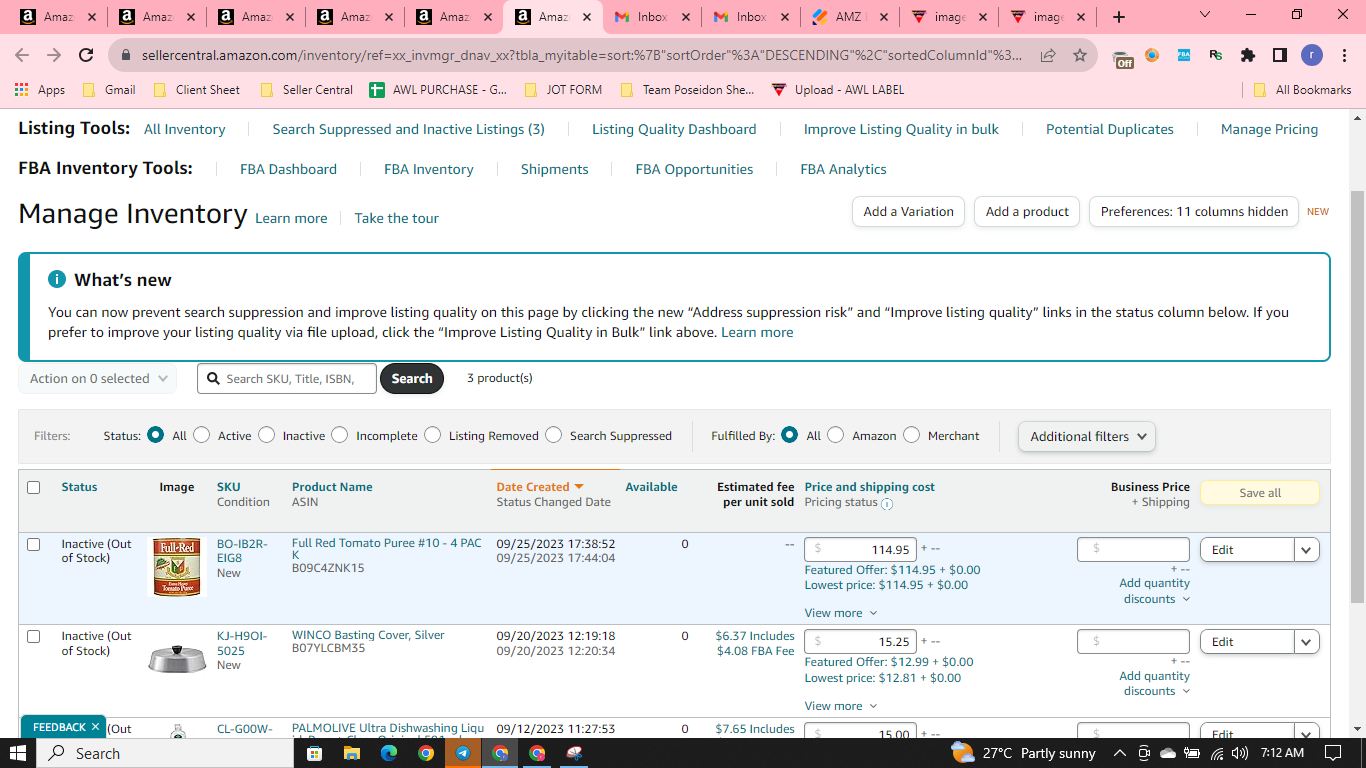Open Preferences: 11 columns hidden
Viewport: 1366px width, 768px height.
[1194, 212]
